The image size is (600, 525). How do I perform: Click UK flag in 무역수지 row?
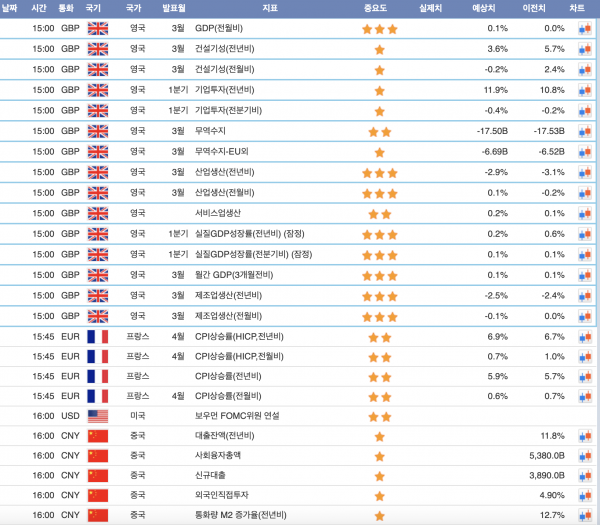click(98, 131)
